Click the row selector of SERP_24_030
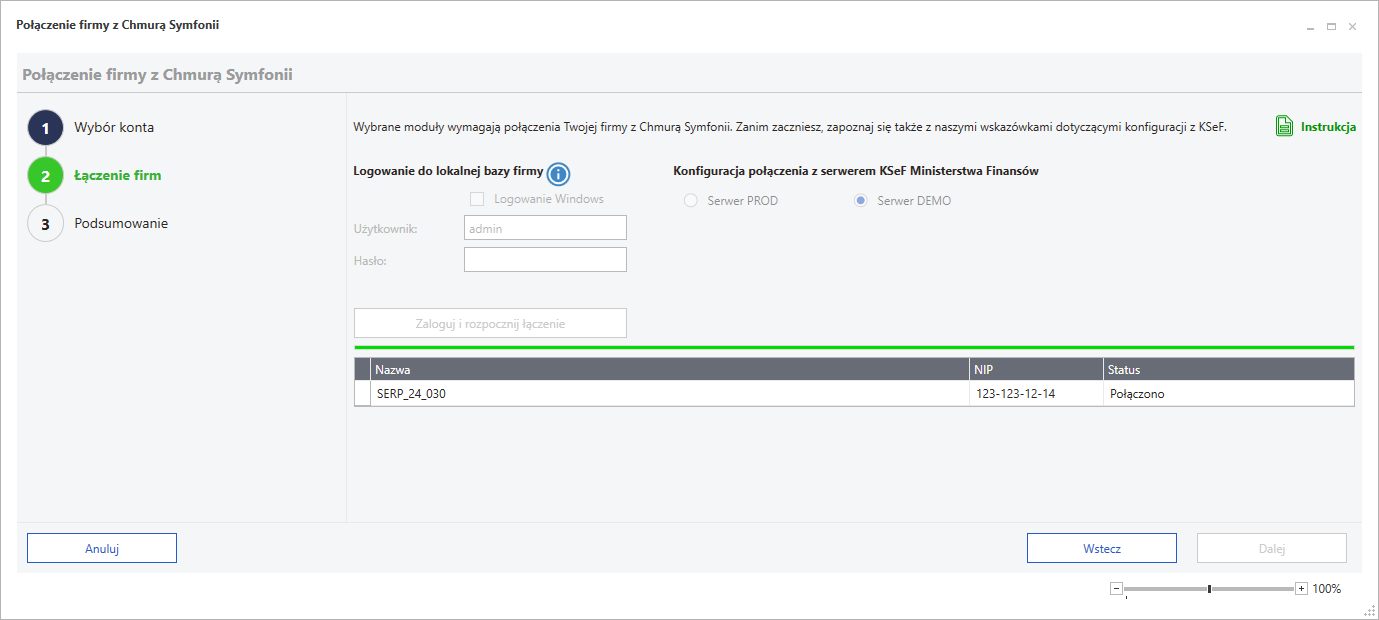This screenshot has height=620, width=1379. tap(362, 393)
